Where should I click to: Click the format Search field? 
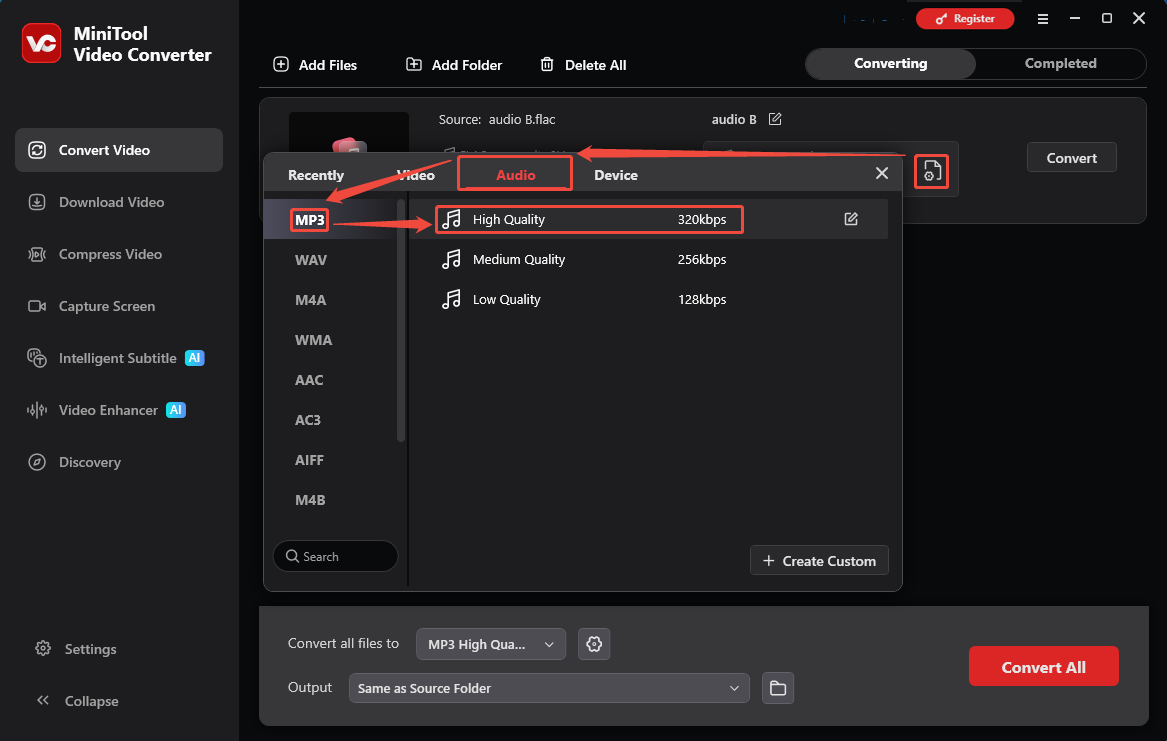[335, 556]
